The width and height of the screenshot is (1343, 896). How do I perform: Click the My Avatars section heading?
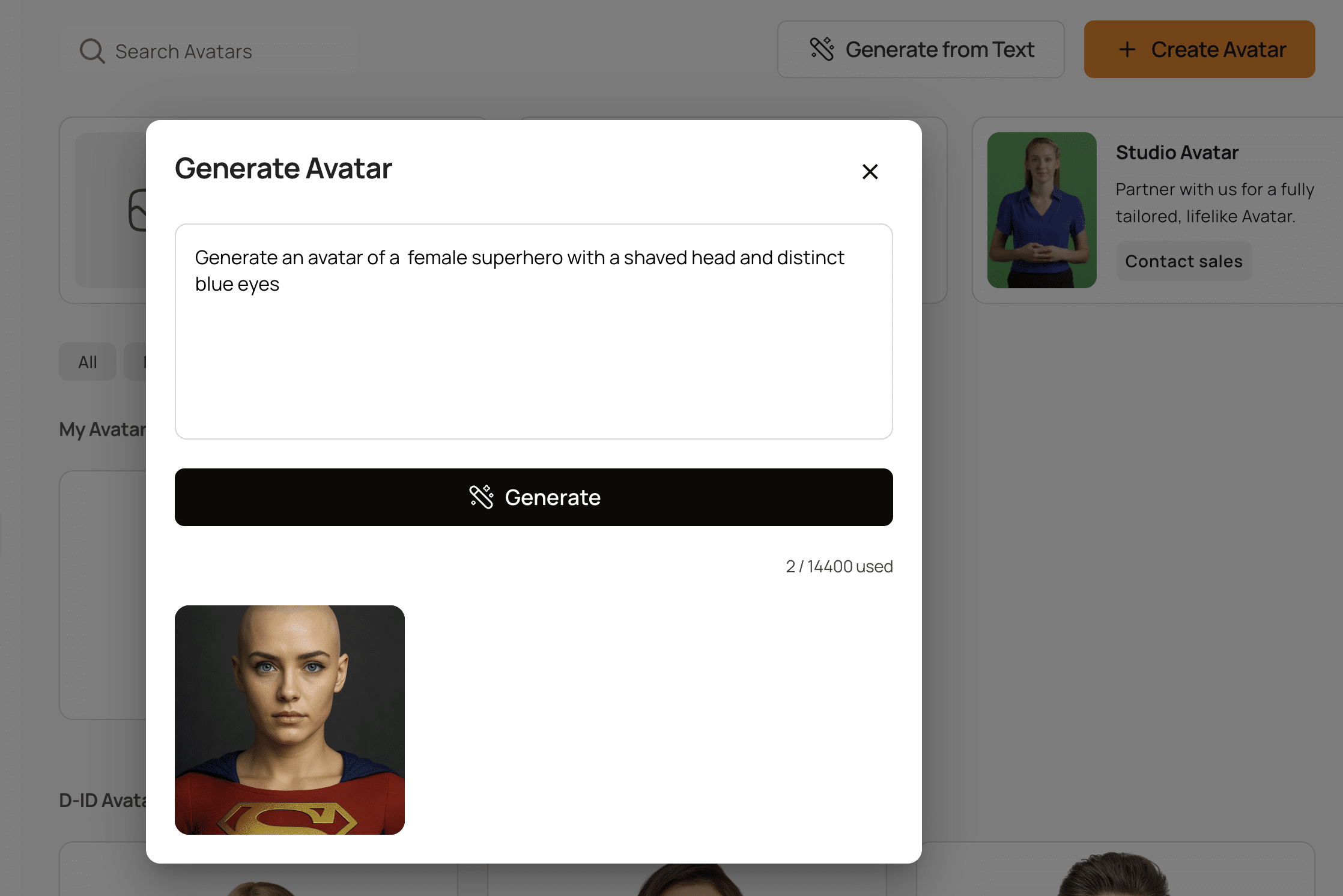click(x=103, y=429)
